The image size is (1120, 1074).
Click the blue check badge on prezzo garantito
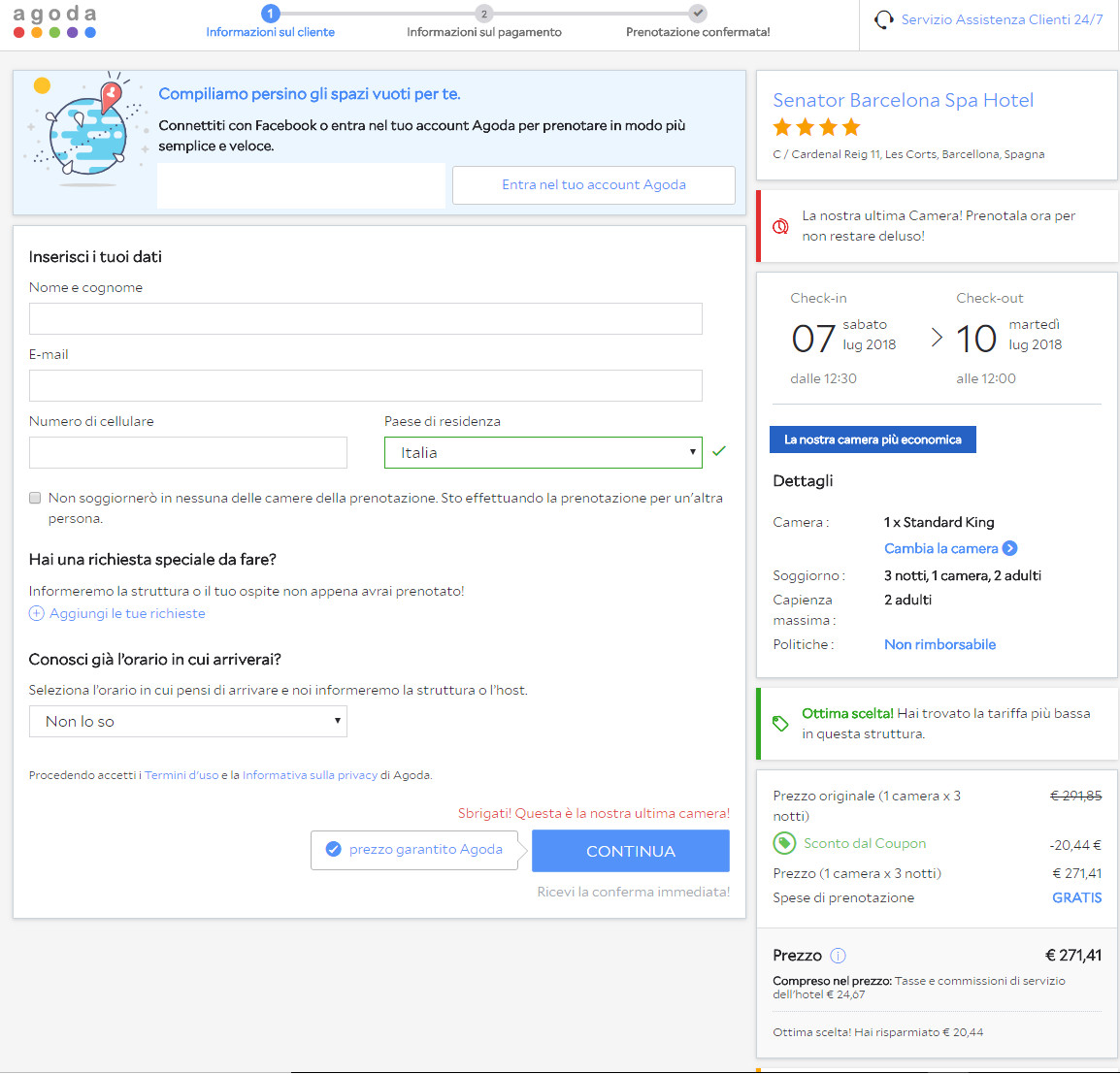tap(333, 849)
